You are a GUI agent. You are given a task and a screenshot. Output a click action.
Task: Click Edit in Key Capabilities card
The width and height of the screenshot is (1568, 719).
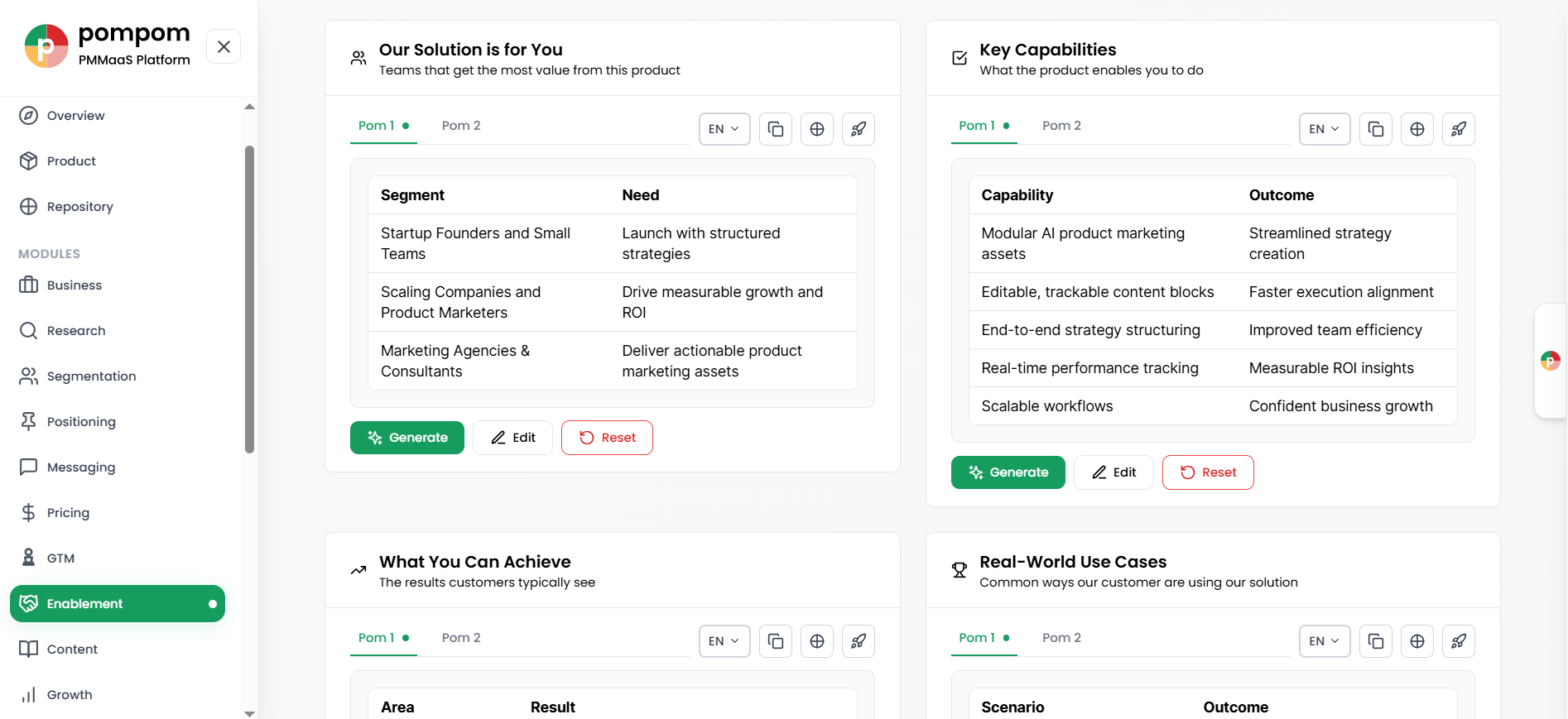(1113, 472)
